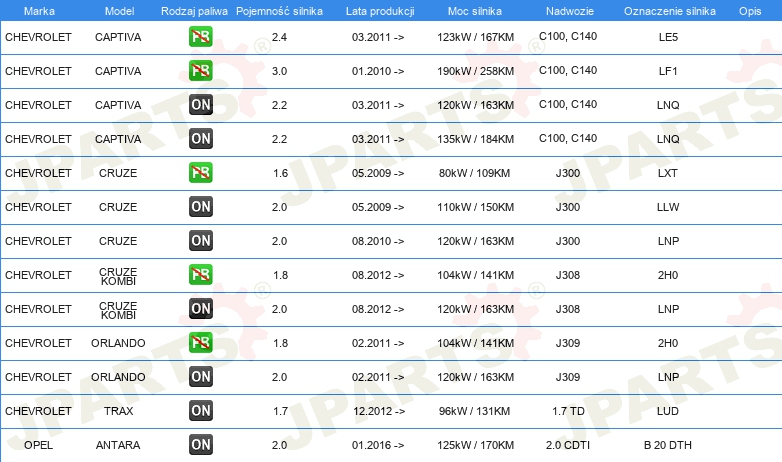
Task: Select the ANTARA model cell
Action: [118, 445]
